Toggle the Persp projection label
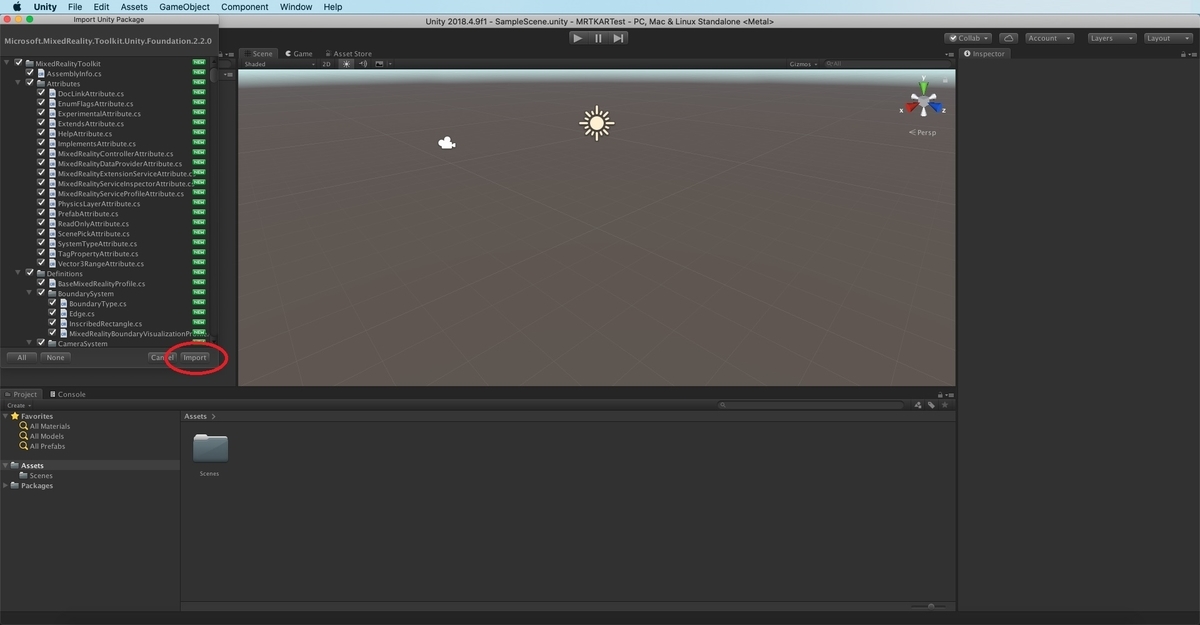 click(x=923, y=132)
